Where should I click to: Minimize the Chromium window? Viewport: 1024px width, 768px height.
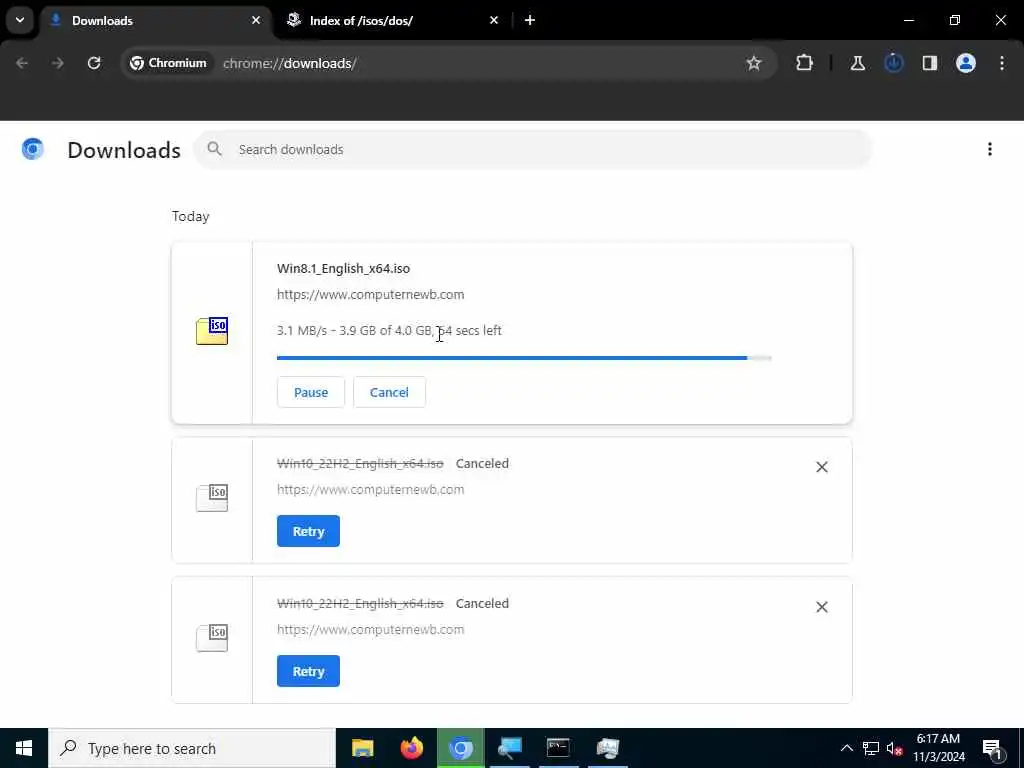(x=908, y=20)
